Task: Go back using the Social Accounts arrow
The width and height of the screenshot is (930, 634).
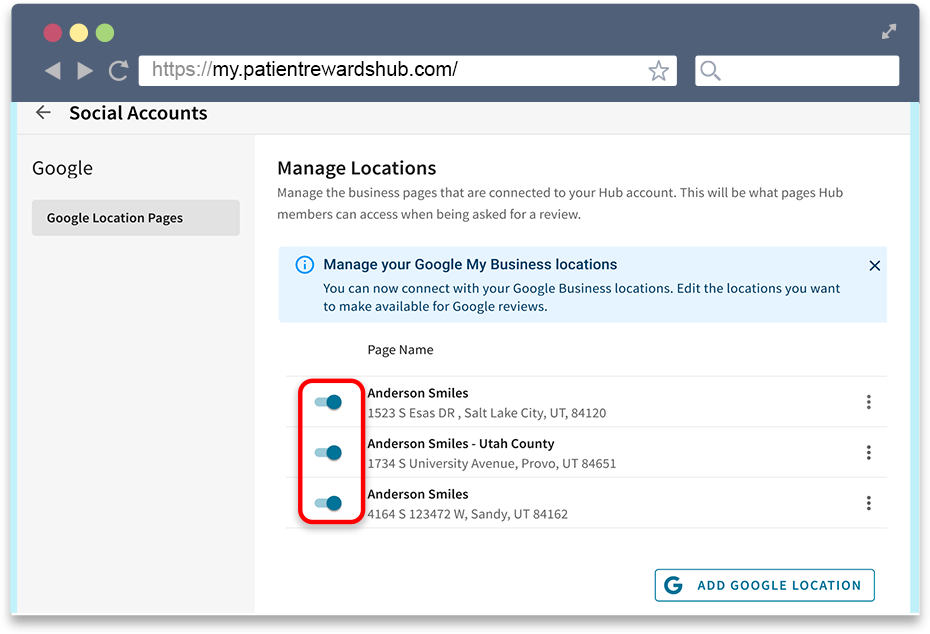Action: coord(43,113)
